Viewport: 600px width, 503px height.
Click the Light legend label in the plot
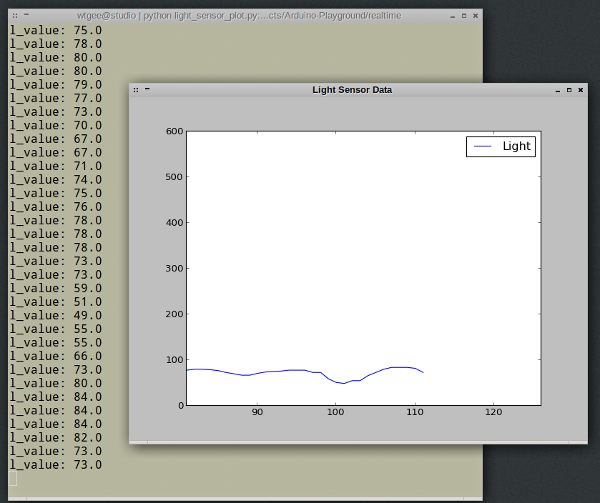pos(516,146)
